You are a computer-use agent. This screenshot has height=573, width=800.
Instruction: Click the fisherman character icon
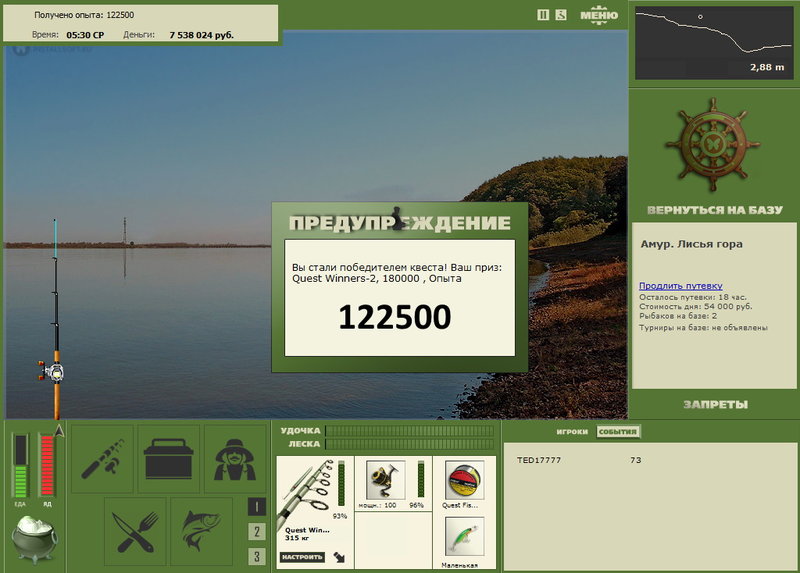pyautogui.click(x=234, y=458)
